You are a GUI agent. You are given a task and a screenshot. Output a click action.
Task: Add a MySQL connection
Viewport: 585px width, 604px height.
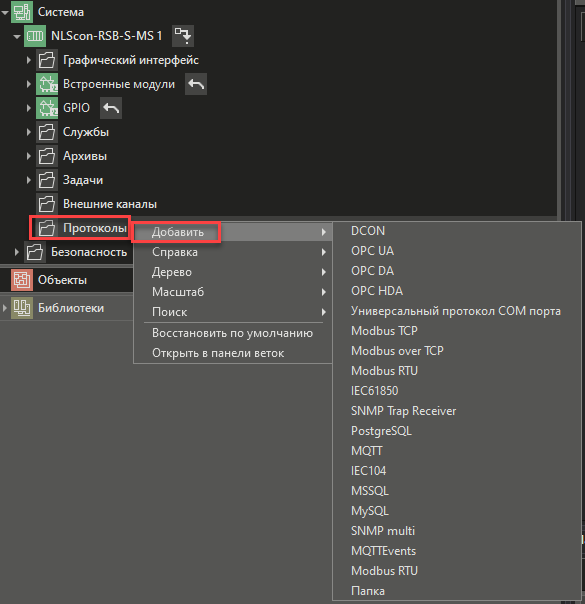click(457, 511)
